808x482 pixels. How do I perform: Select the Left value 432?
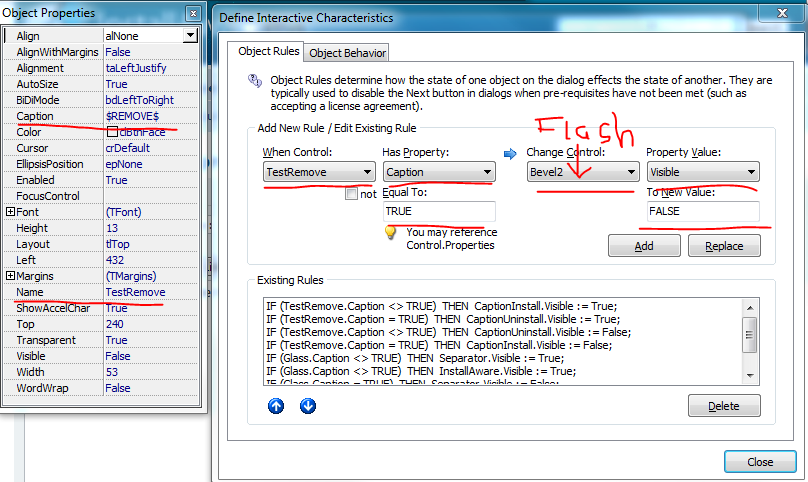tap(115, 260)
